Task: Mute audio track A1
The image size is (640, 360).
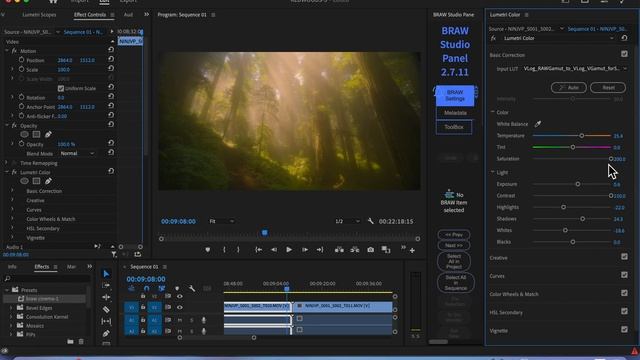Action: click(180, 320)
